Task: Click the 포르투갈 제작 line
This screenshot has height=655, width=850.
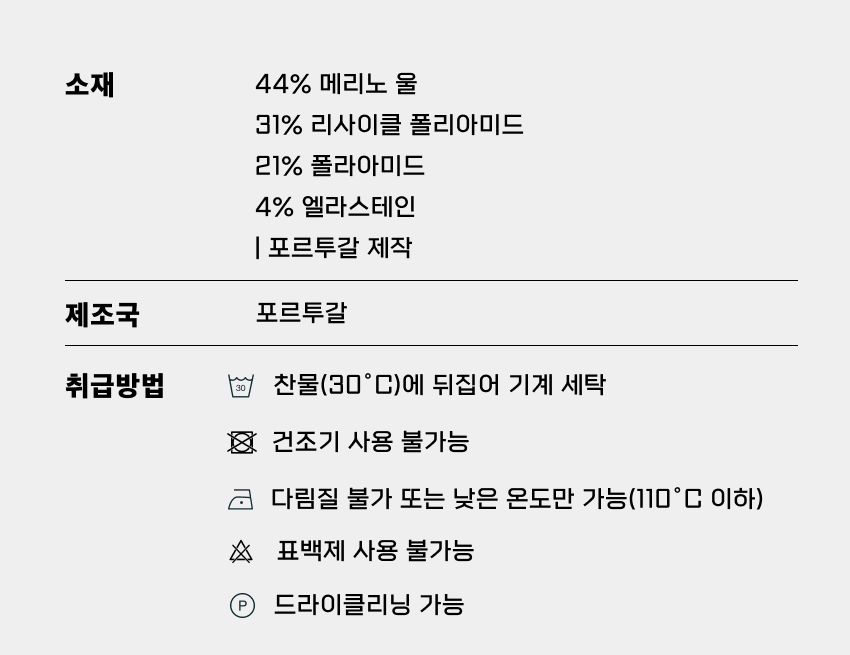Action: (x=334, y=248)
